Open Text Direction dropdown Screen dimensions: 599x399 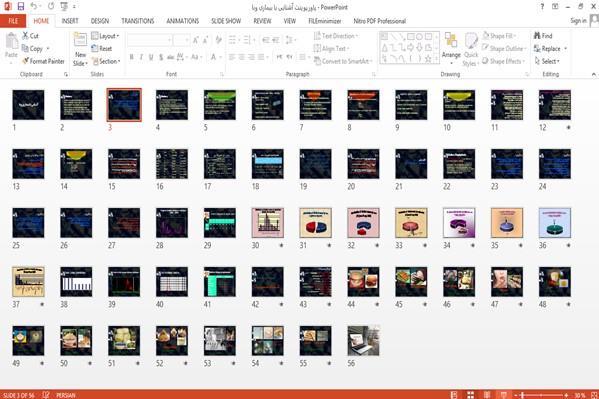[336, 36]
